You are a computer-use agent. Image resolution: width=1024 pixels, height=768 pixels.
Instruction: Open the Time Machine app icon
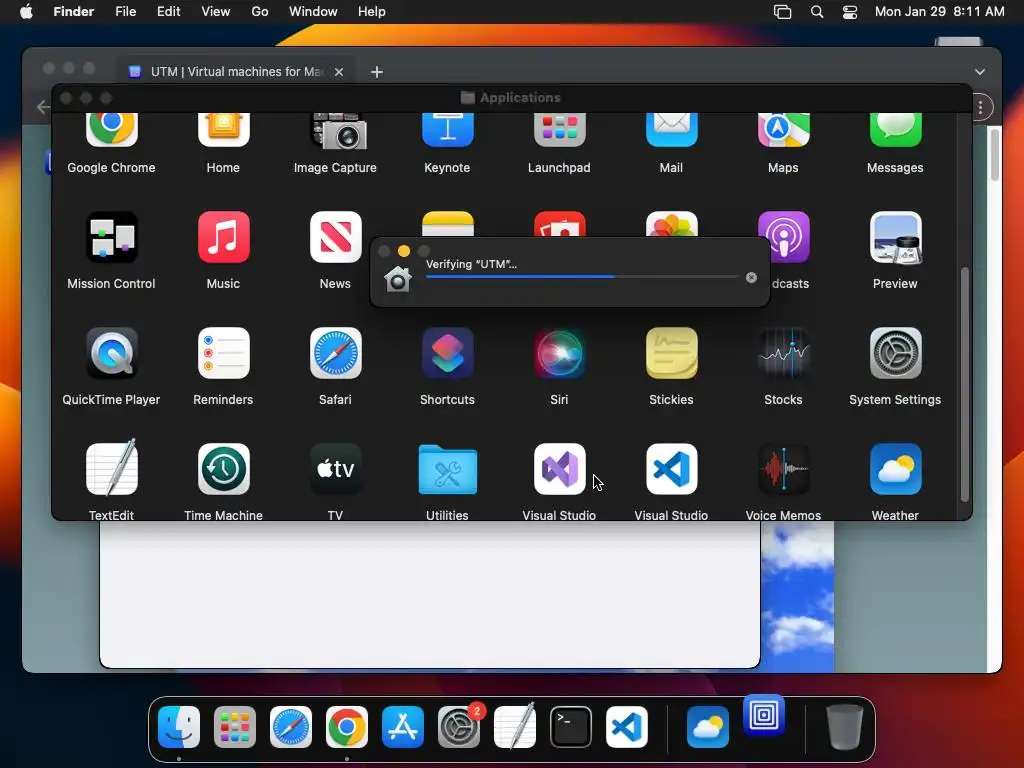(223, 469)
